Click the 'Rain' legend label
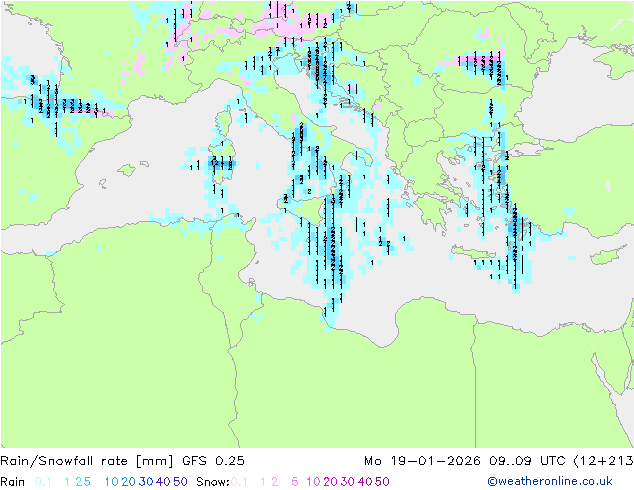The height and width of the screenshot is (490, 634). (x=13, y=482)
